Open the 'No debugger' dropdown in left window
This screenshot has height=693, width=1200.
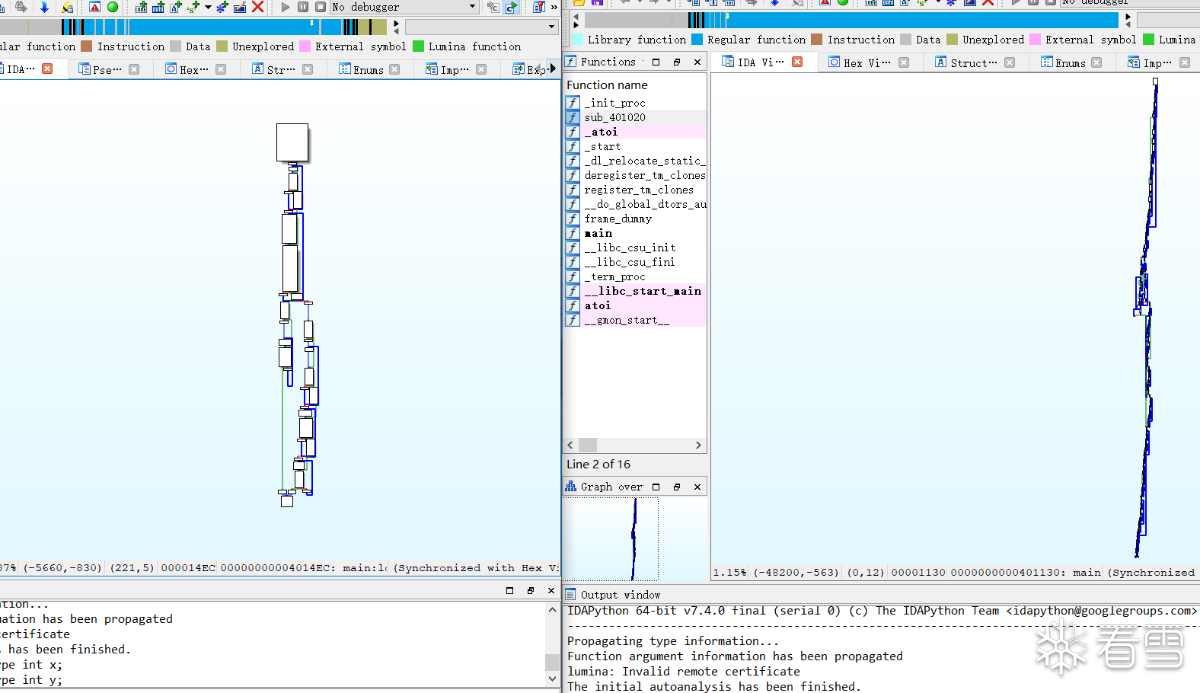point(404,7)
